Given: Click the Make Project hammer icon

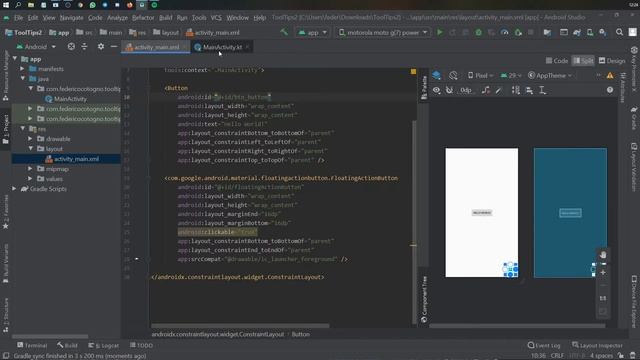Looking at the screenshot, I should pyautogui.click(x=284, y=32).
